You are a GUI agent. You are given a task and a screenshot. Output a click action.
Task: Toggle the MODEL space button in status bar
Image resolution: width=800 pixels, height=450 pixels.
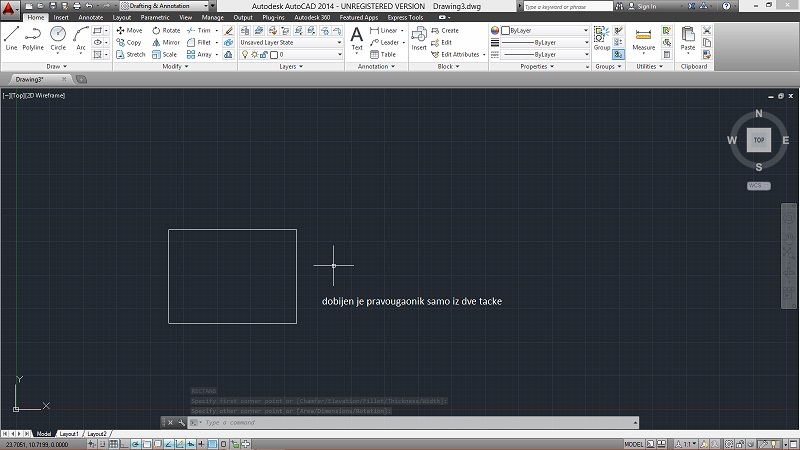coord(633,444)
